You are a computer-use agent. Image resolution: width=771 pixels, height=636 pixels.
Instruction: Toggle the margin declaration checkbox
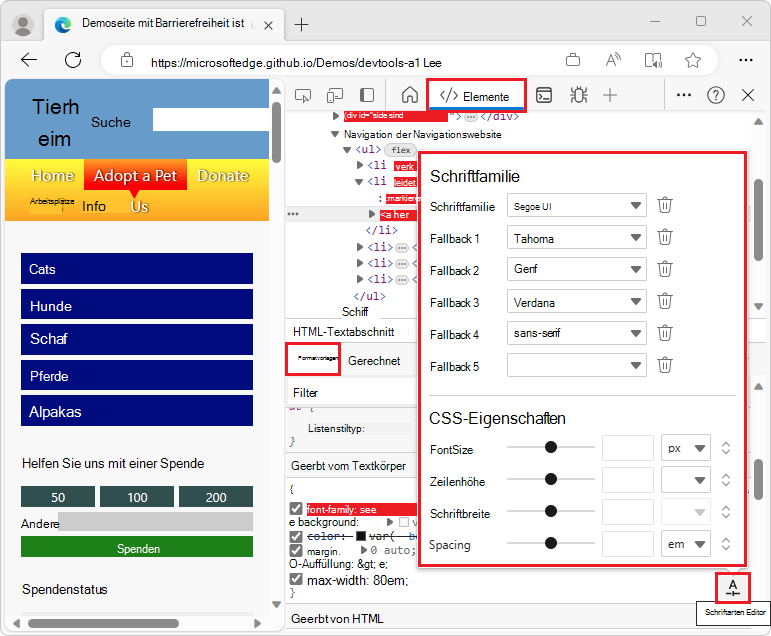[296, 550]
